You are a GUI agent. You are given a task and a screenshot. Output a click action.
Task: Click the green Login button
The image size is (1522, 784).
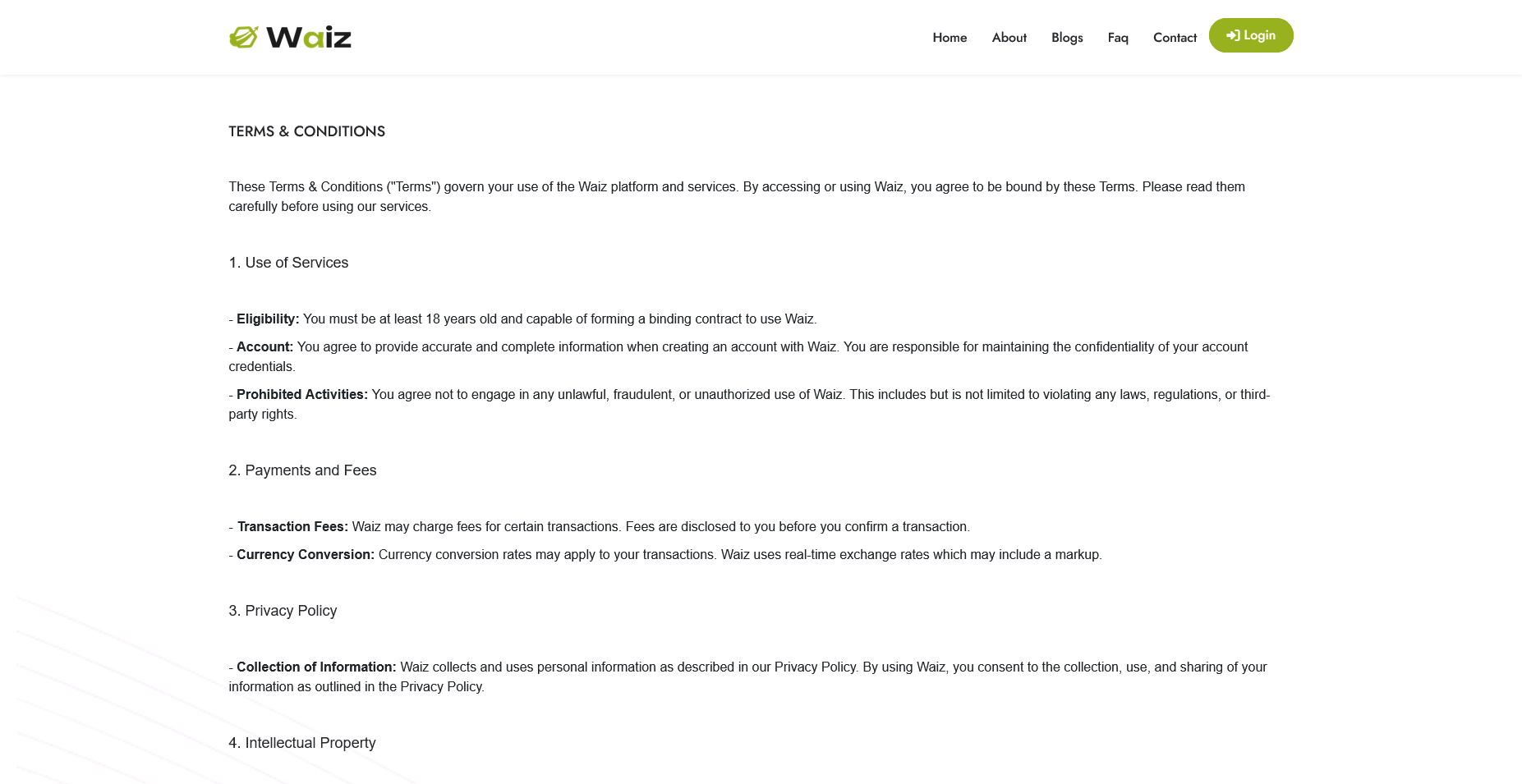click(x=1251, y=35)
